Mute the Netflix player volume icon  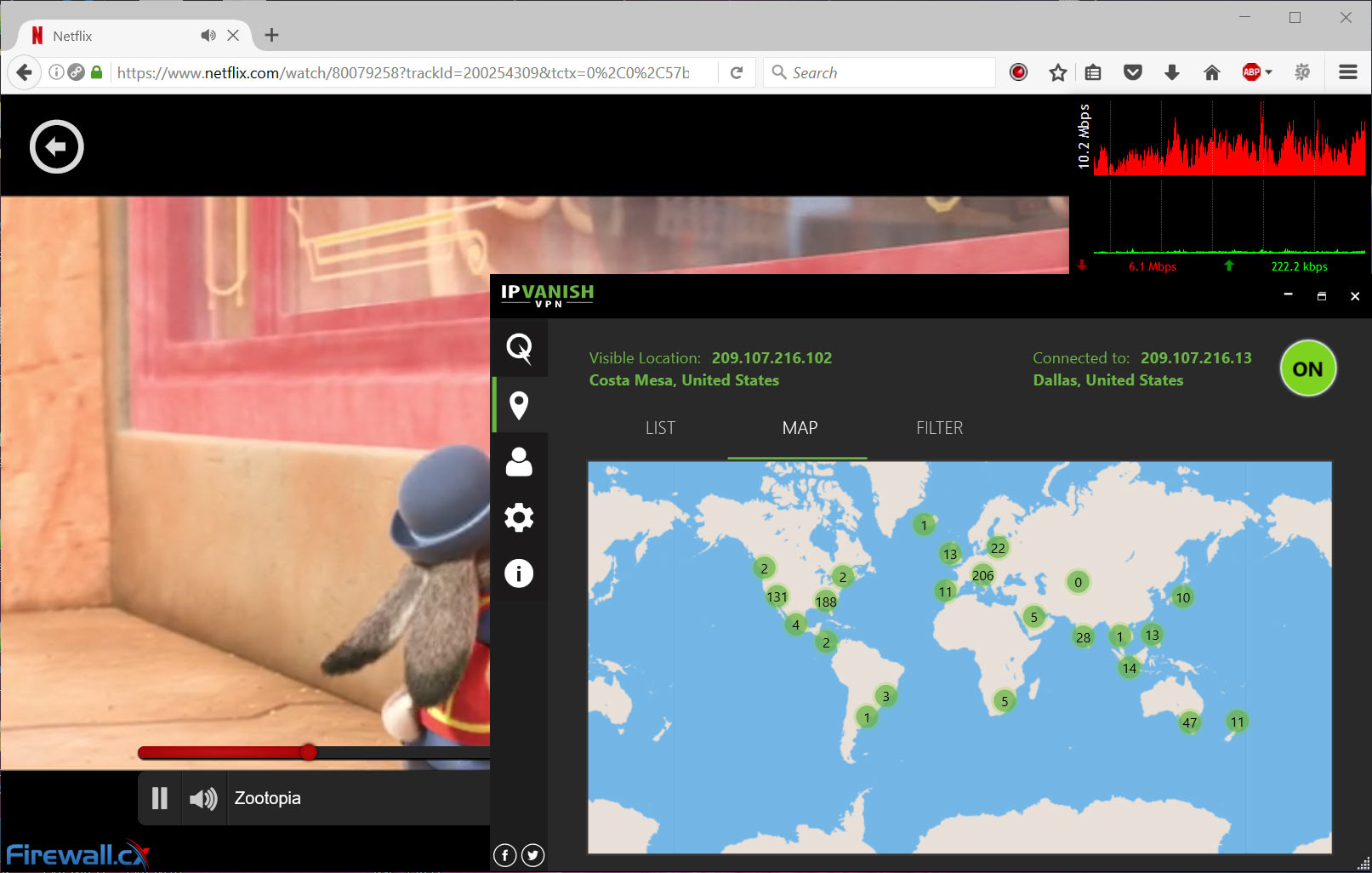click(204, 798)
